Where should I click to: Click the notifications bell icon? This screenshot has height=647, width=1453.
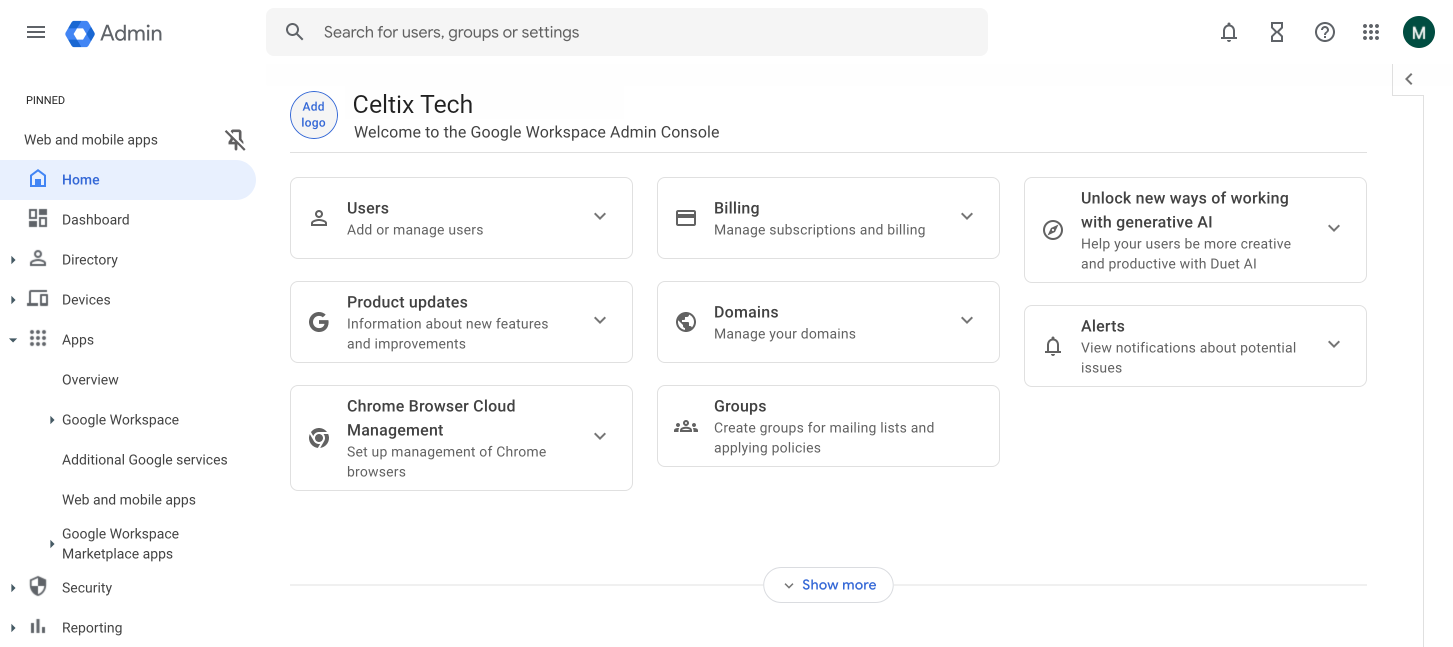pyautogui.click(x=1229, y=32)
